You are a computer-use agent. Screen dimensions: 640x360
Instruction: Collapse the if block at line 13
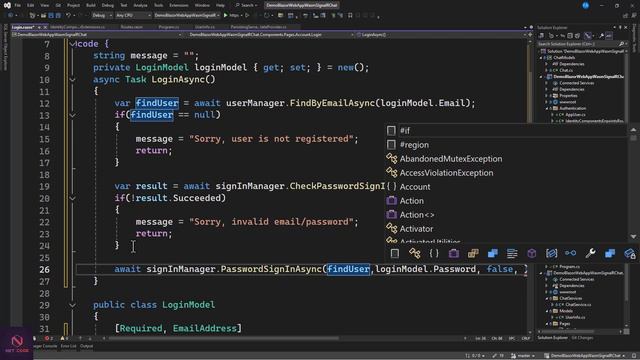(72, 115)
